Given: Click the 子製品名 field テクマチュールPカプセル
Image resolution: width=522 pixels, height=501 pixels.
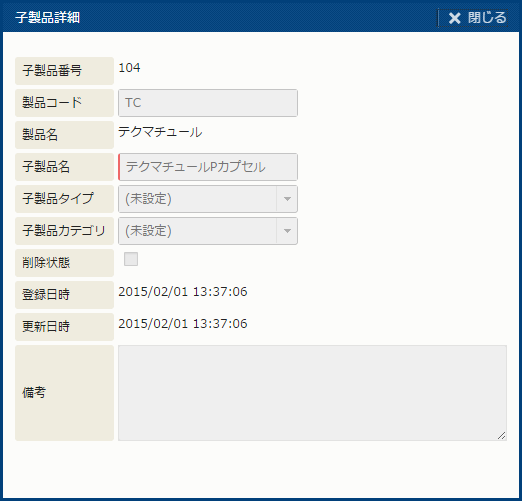Looking at the screenshot, I should click(208, 167).
